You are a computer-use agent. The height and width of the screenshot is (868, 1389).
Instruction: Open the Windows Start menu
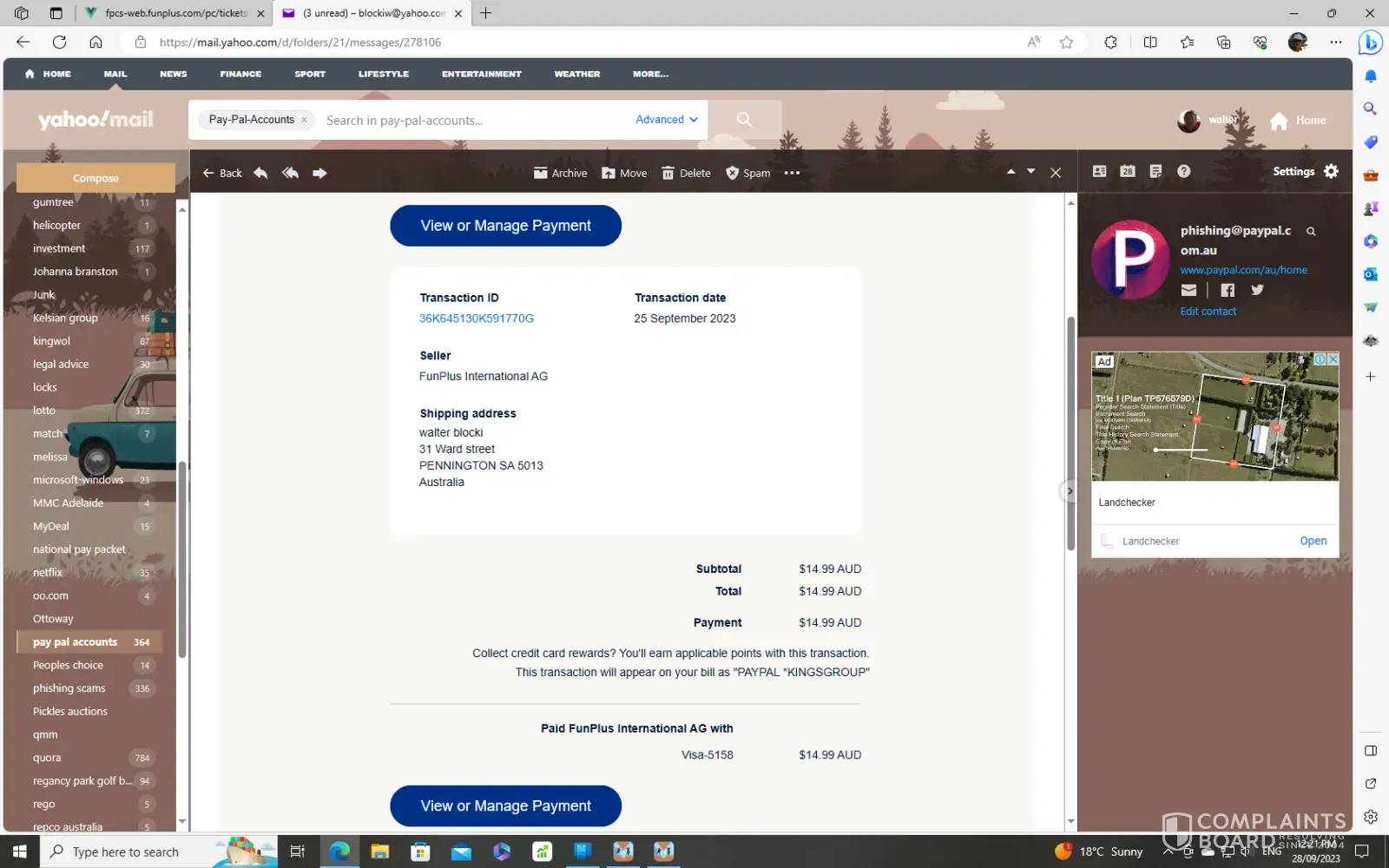(x=19, y=852)
